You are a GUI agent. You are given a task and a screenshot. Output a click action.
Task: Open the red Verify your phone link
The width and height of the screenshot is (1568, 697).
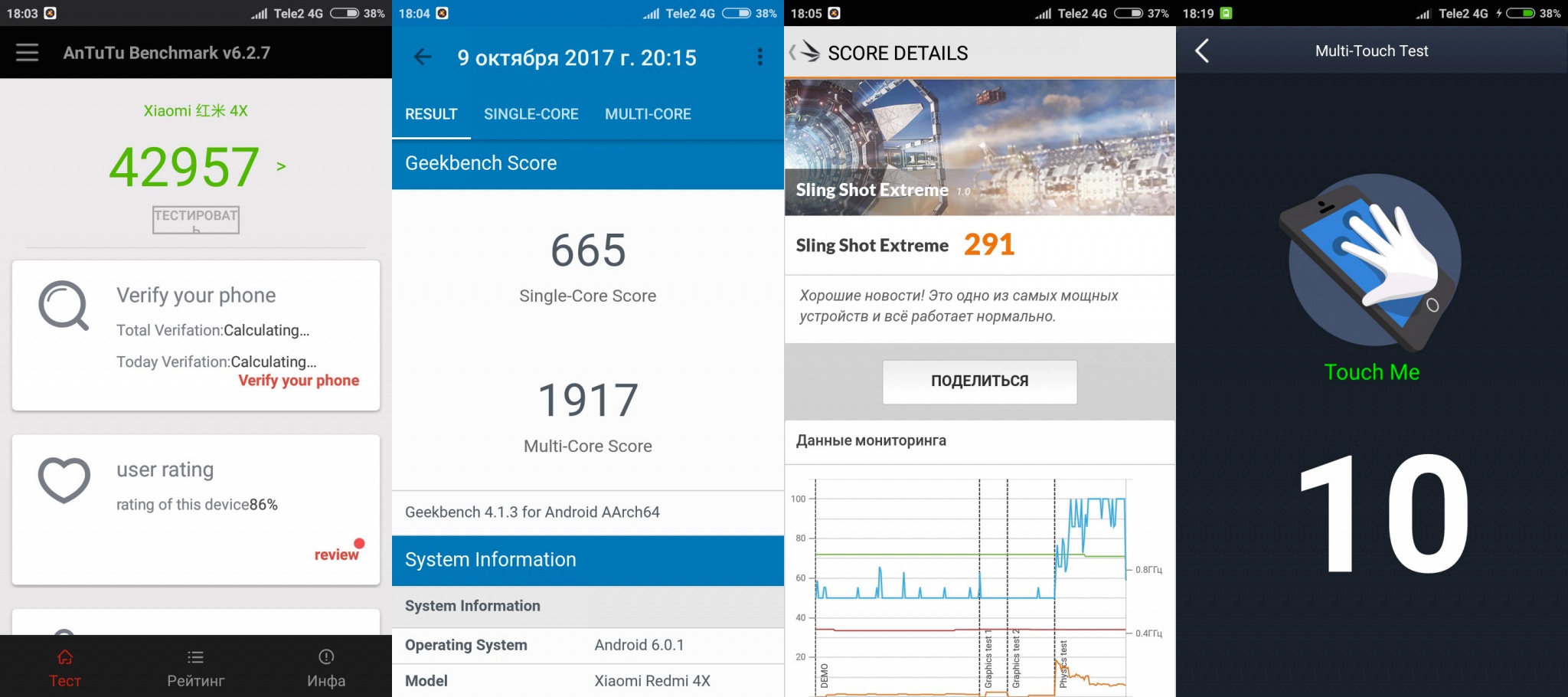click(x=299, y=381)
